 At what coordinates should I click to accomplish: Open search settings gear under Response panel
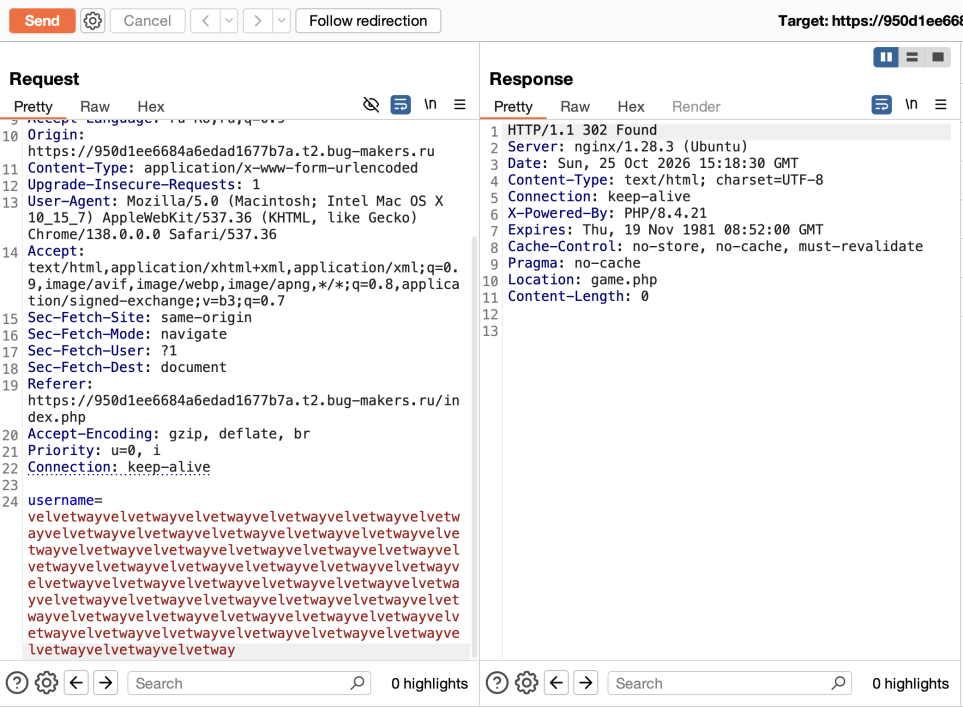(526, 683)
